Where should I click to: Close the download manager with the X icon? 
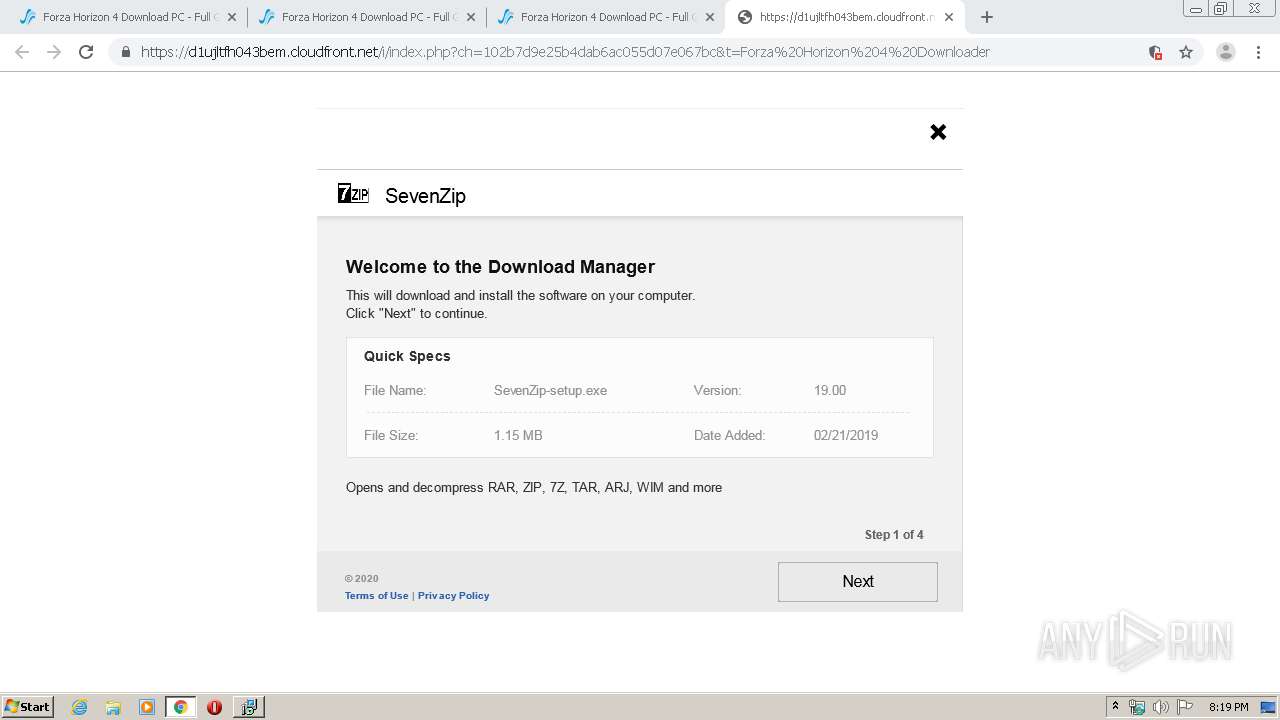point(938,132)
